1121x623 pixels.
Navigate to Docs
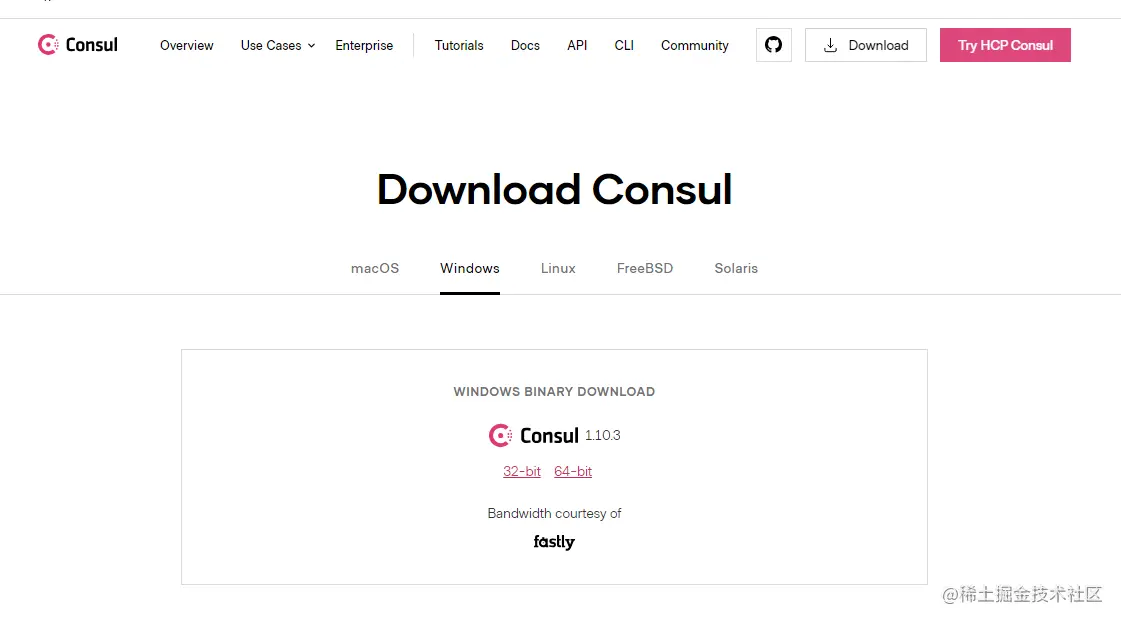tap(525, 45)
